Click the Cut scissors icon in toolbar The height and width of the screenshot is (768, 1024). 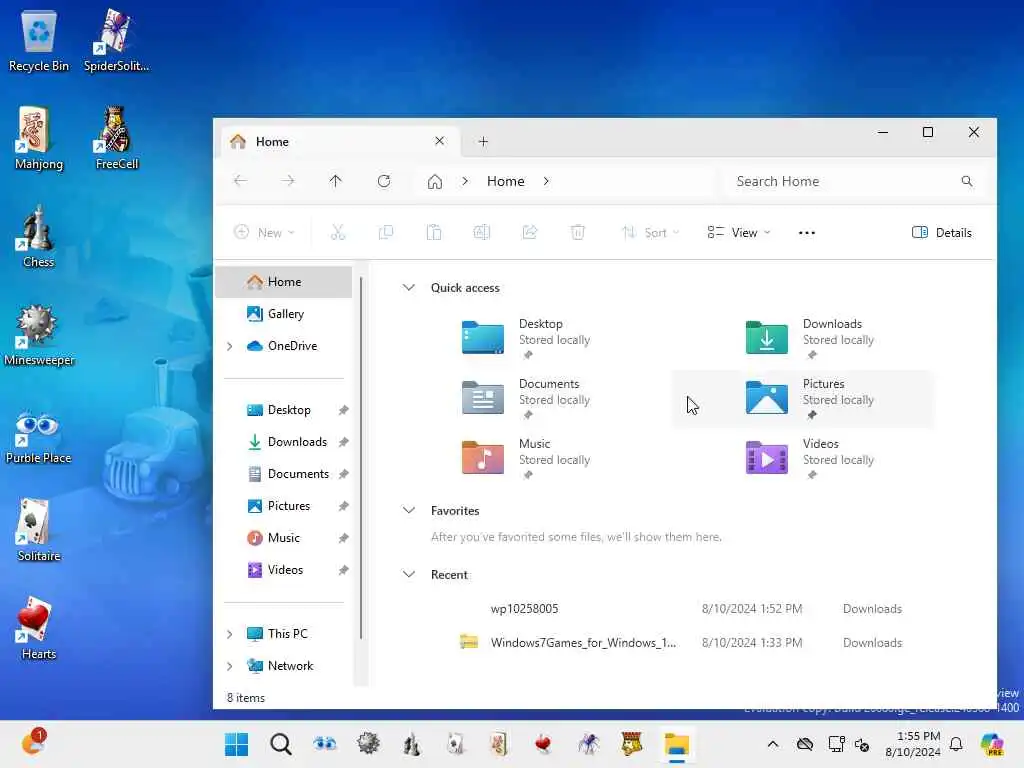tap(338, 232)
